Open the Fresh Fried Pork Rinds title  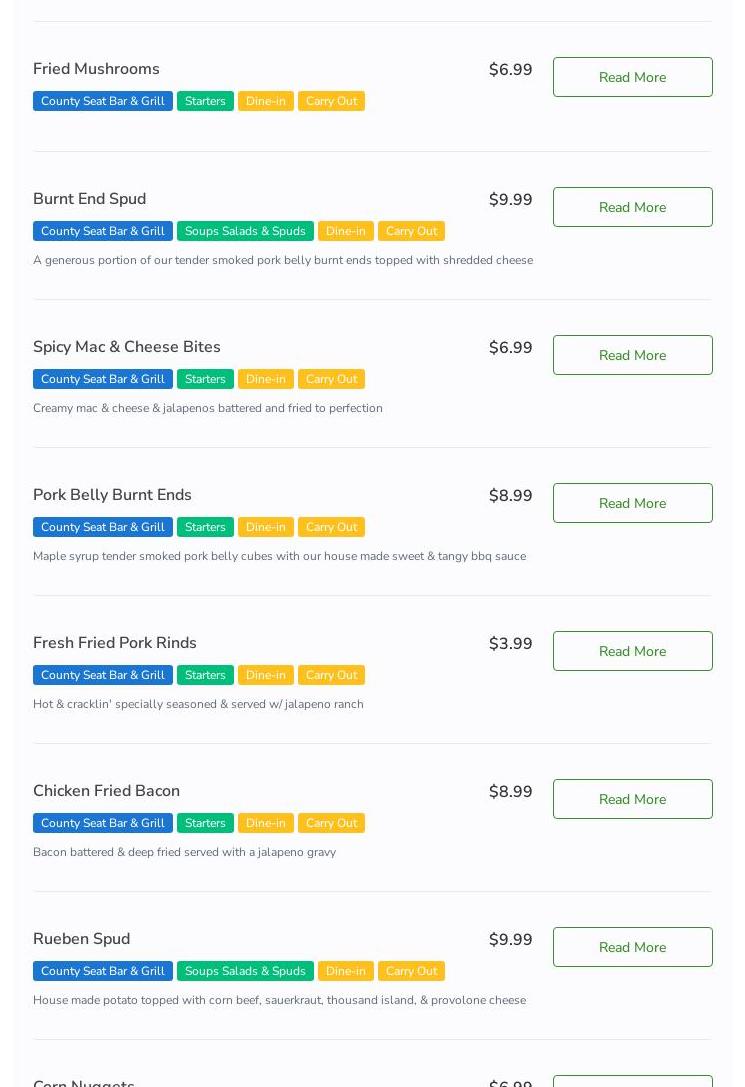tap(114, 643)
